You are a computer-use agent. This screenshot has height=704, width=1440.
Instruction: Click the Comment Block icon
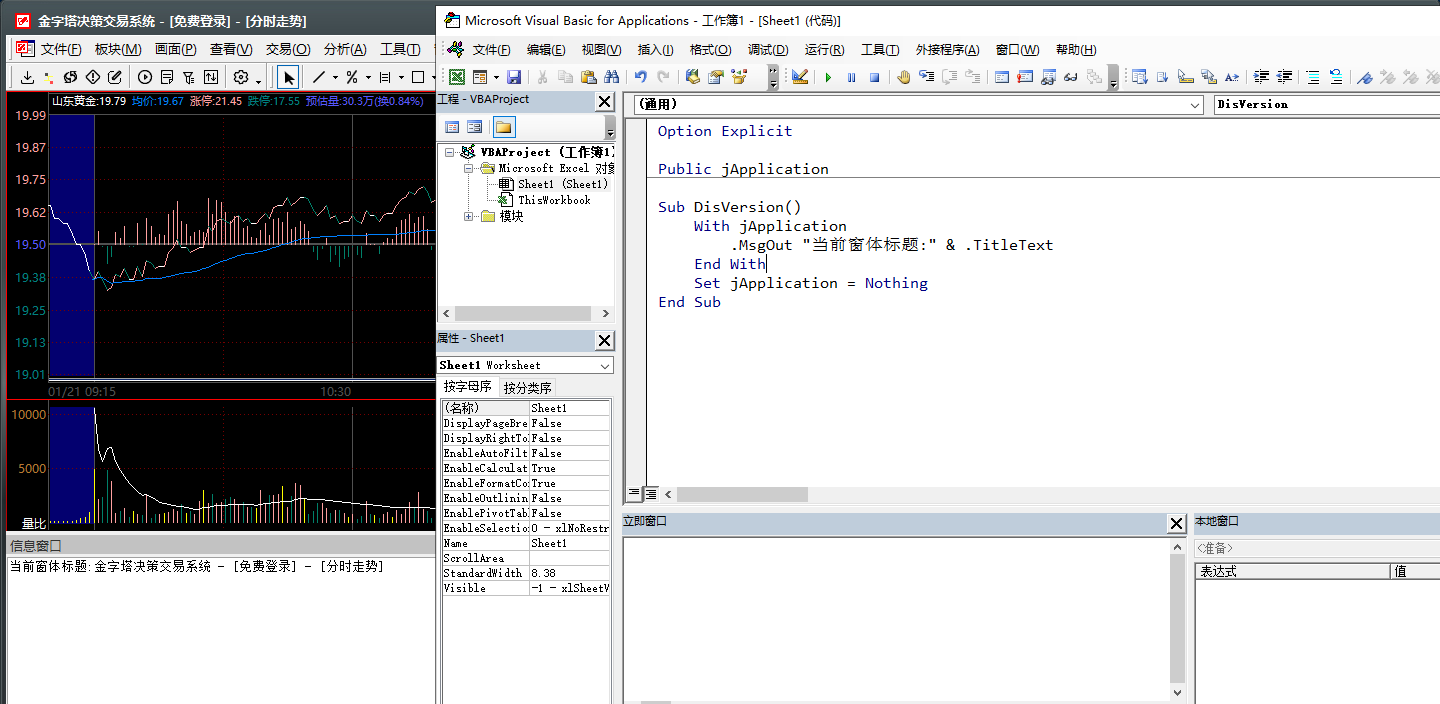1313,77
